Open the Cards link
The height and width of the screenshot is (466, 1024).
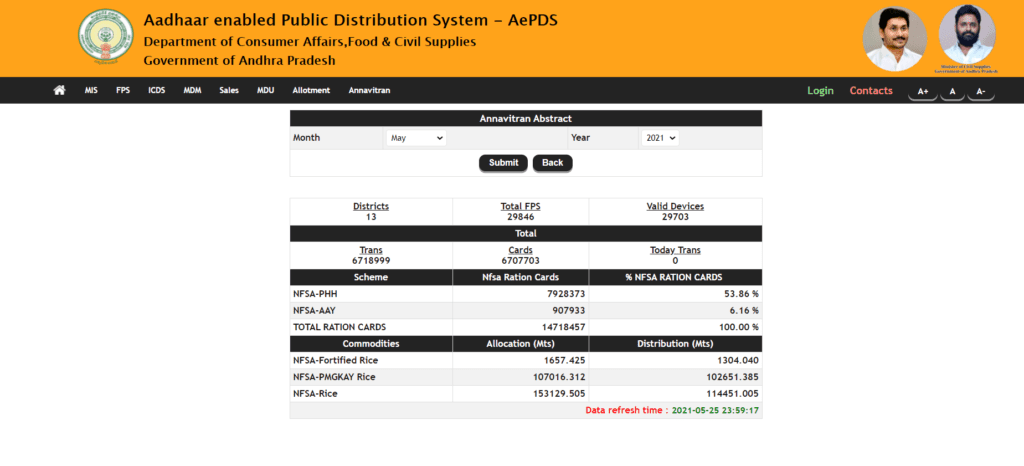point(520,250)
